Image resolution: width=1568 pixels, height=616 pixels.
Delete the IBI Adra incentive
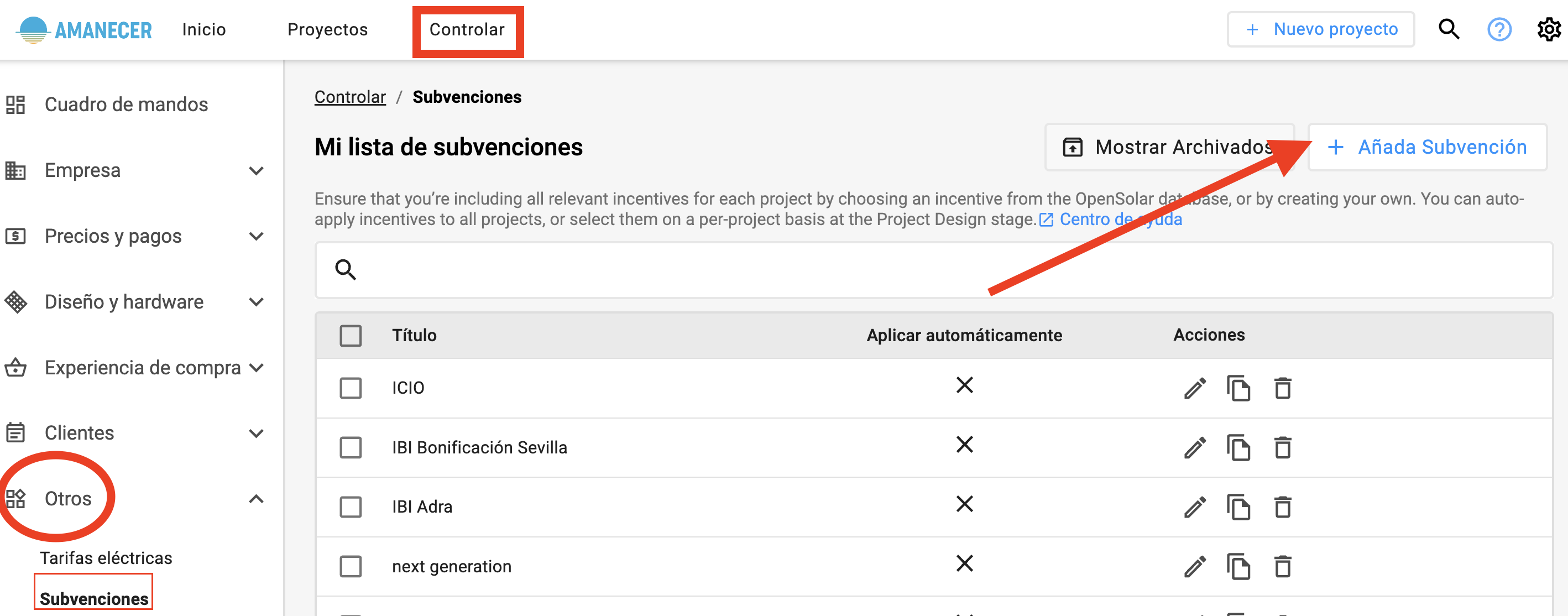point(1283,507)
